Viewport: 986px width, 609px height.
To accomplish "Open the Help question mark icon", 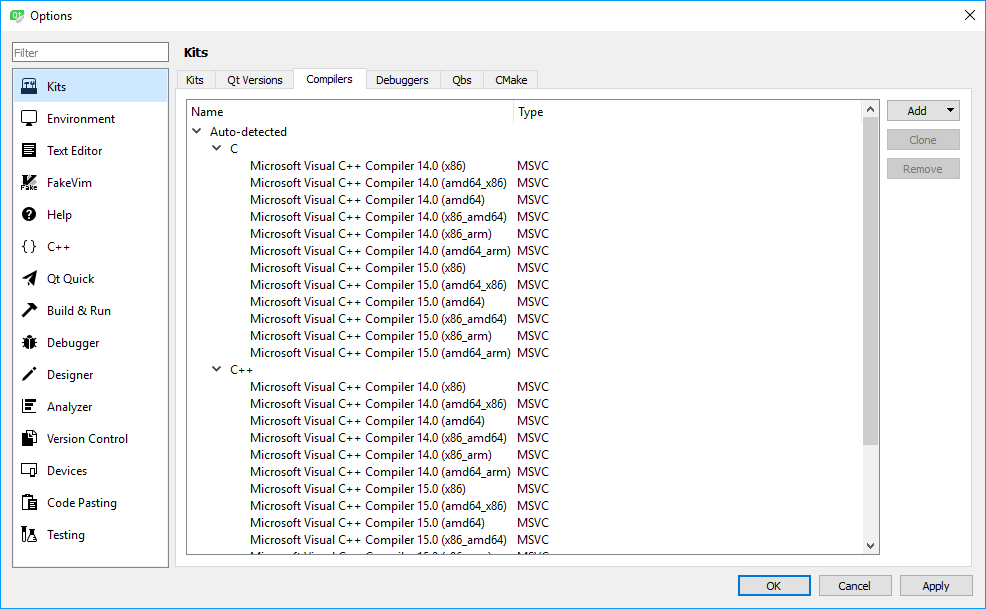I will [29, 215].
